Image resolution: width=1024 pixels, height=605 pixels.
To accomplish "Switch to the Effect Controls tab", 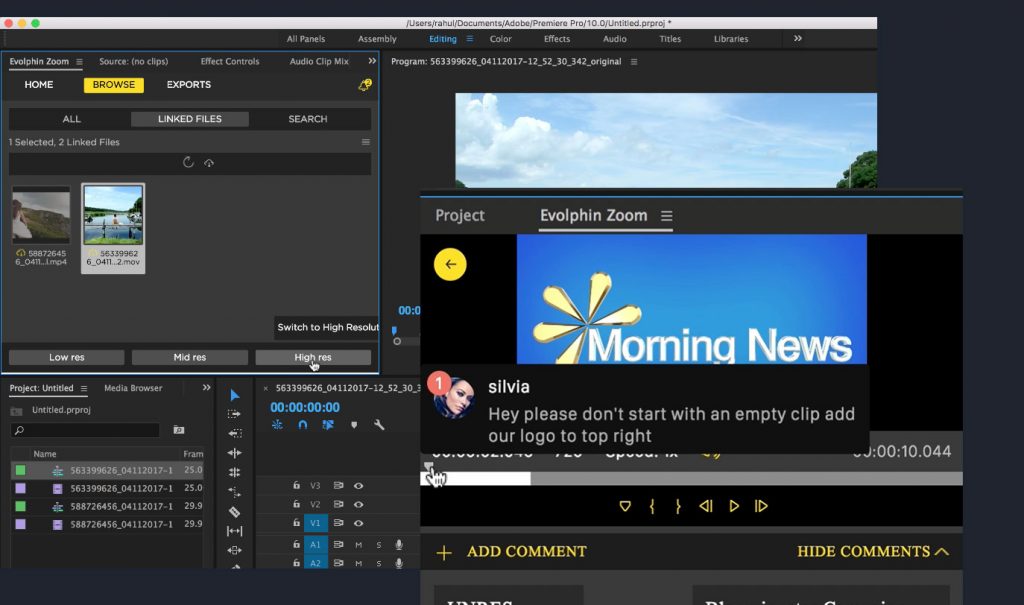I will click(229, 61).
